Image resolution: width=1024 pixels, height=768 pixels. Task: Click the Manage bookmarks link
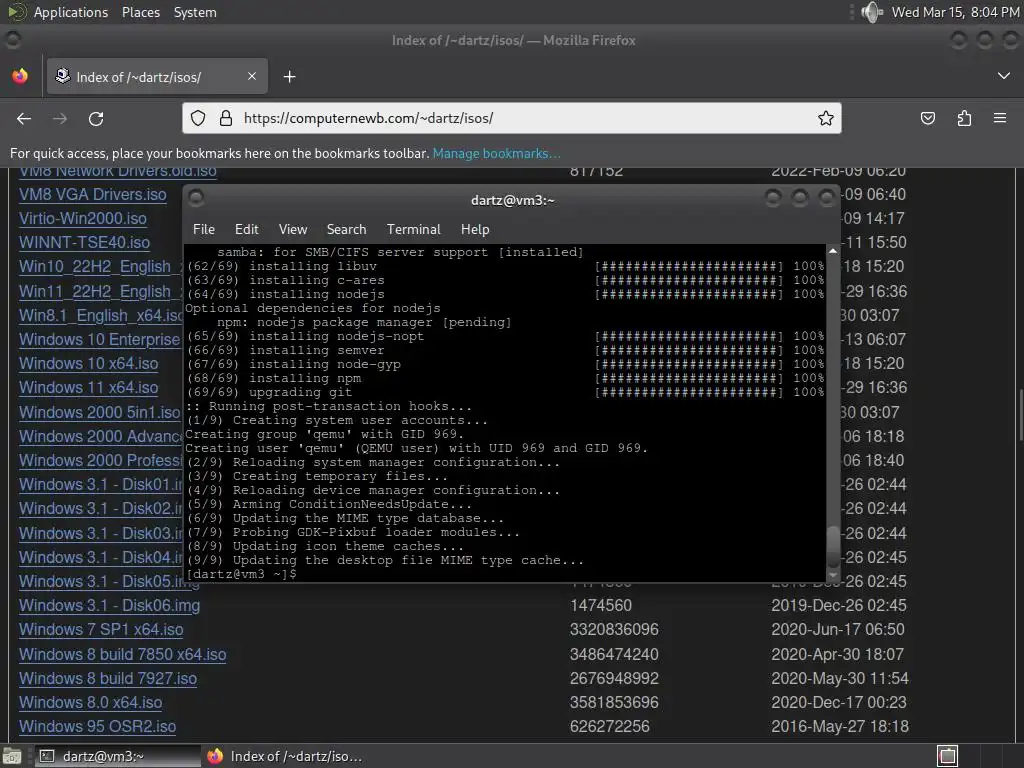tap(496, 153)
